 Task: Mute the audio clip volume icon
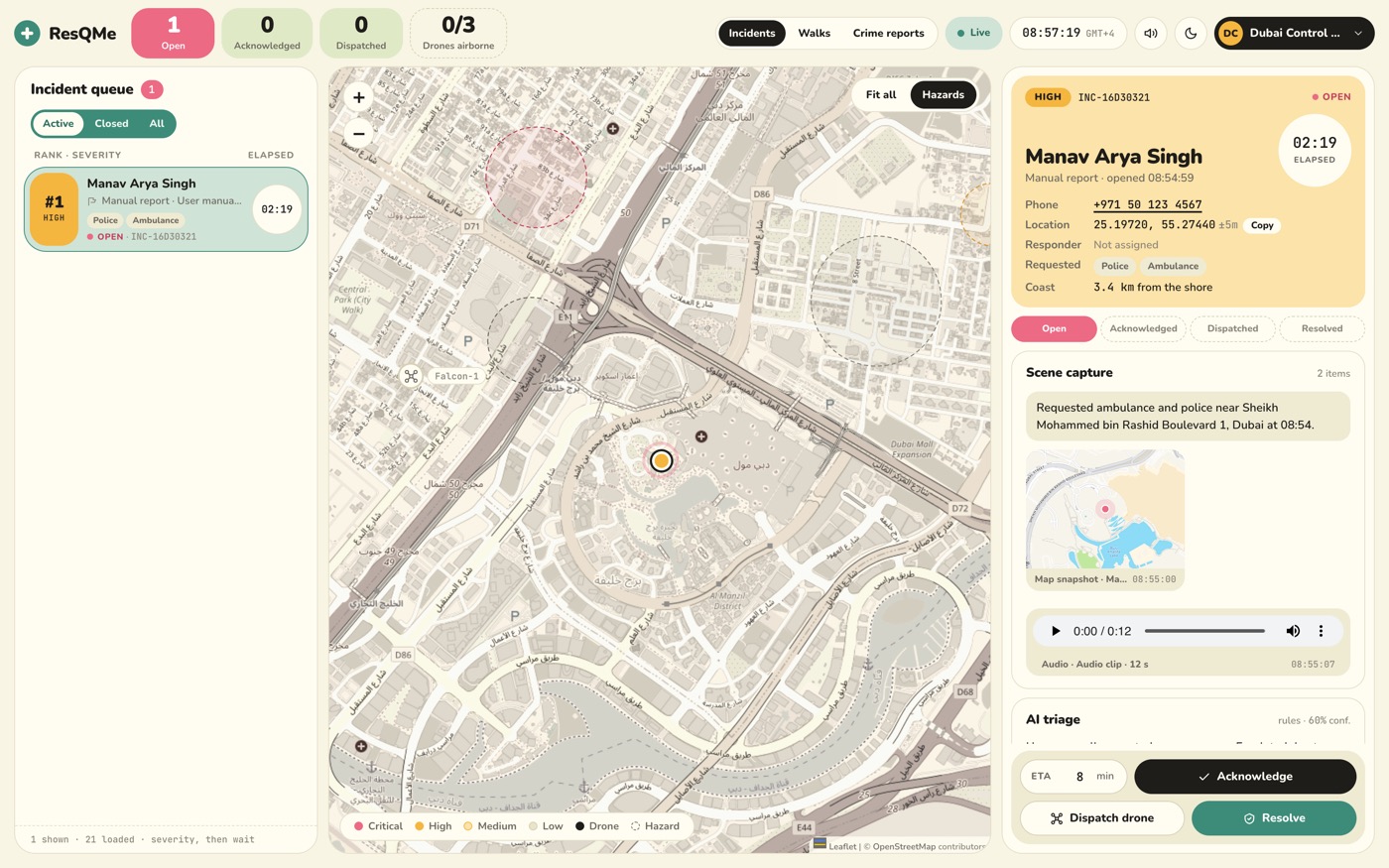pos(1293,631)
